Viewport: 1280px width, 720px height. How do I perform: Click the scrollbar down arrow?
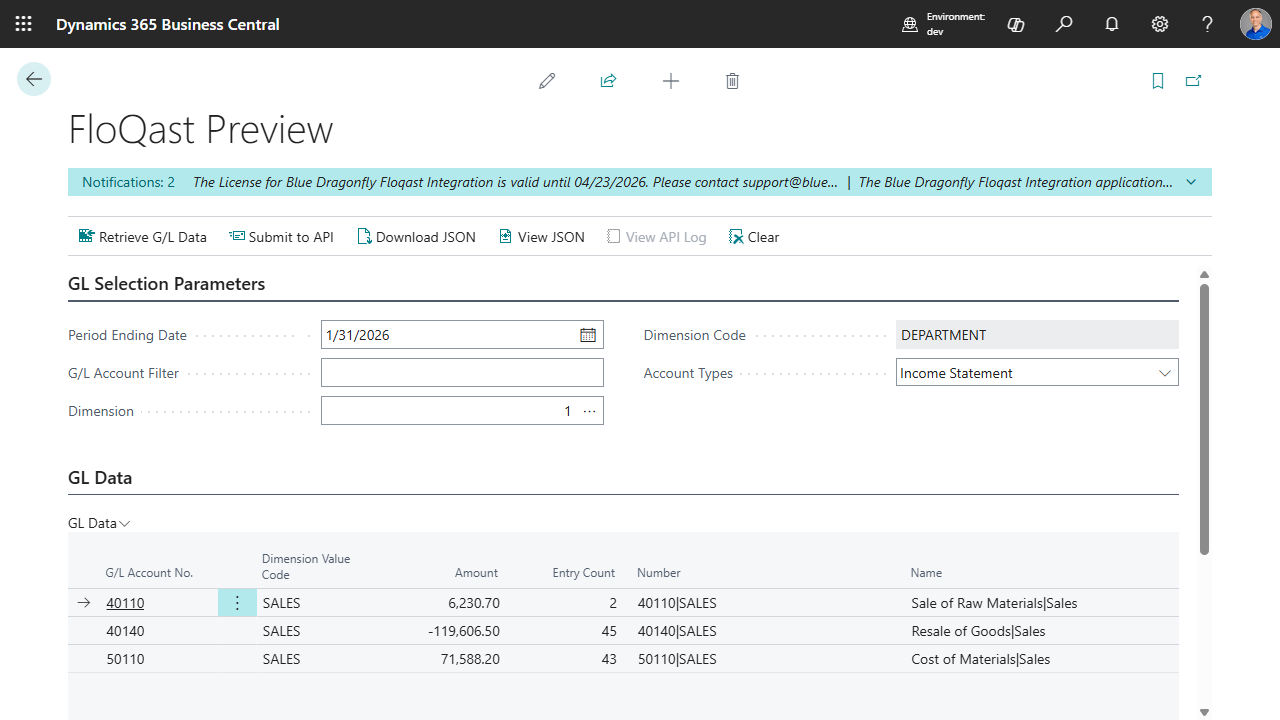tap(1204, 712)
